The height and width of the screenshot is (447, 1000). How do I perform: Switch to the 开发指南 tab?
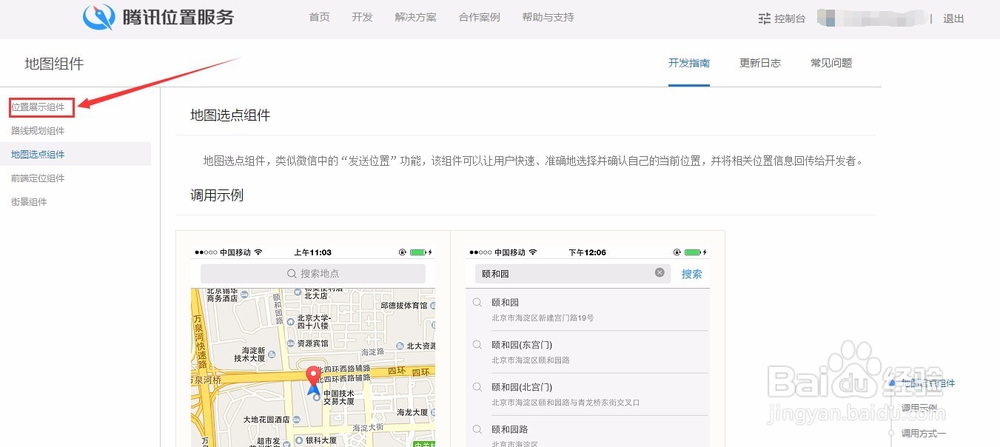point(689,63)
